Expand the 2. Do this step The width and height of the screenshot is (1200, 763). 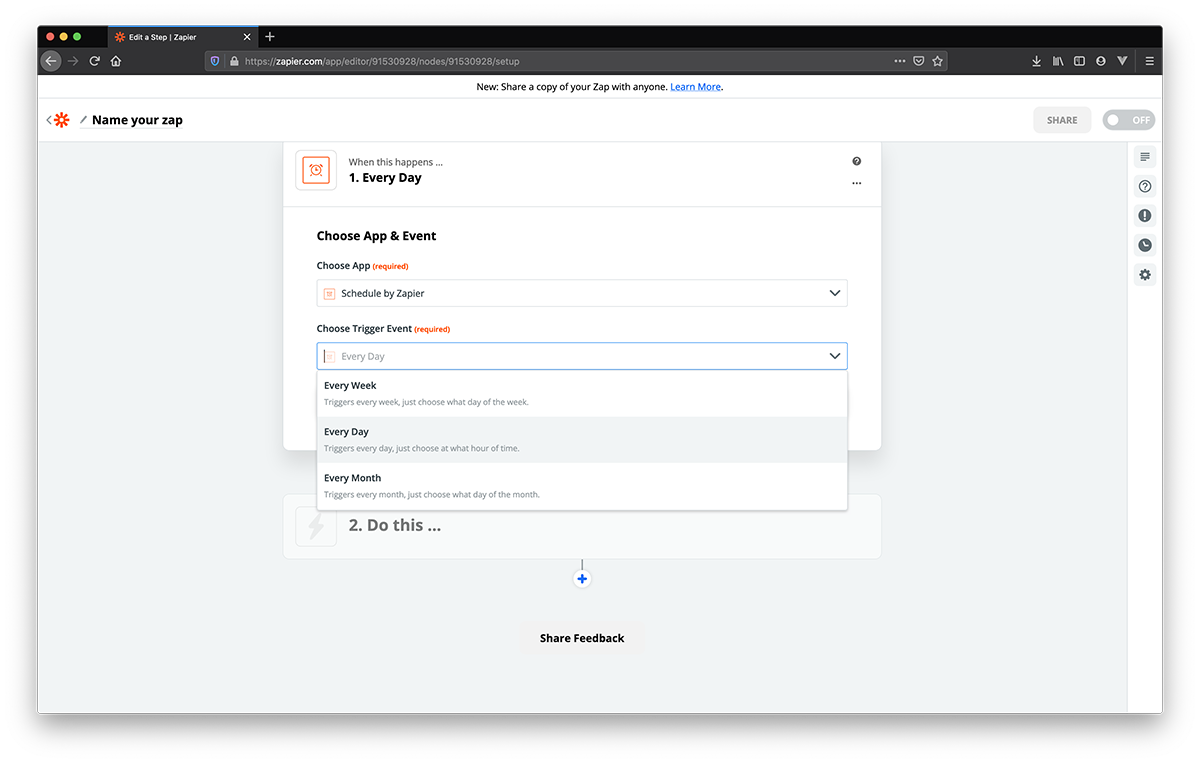point(582,526)
